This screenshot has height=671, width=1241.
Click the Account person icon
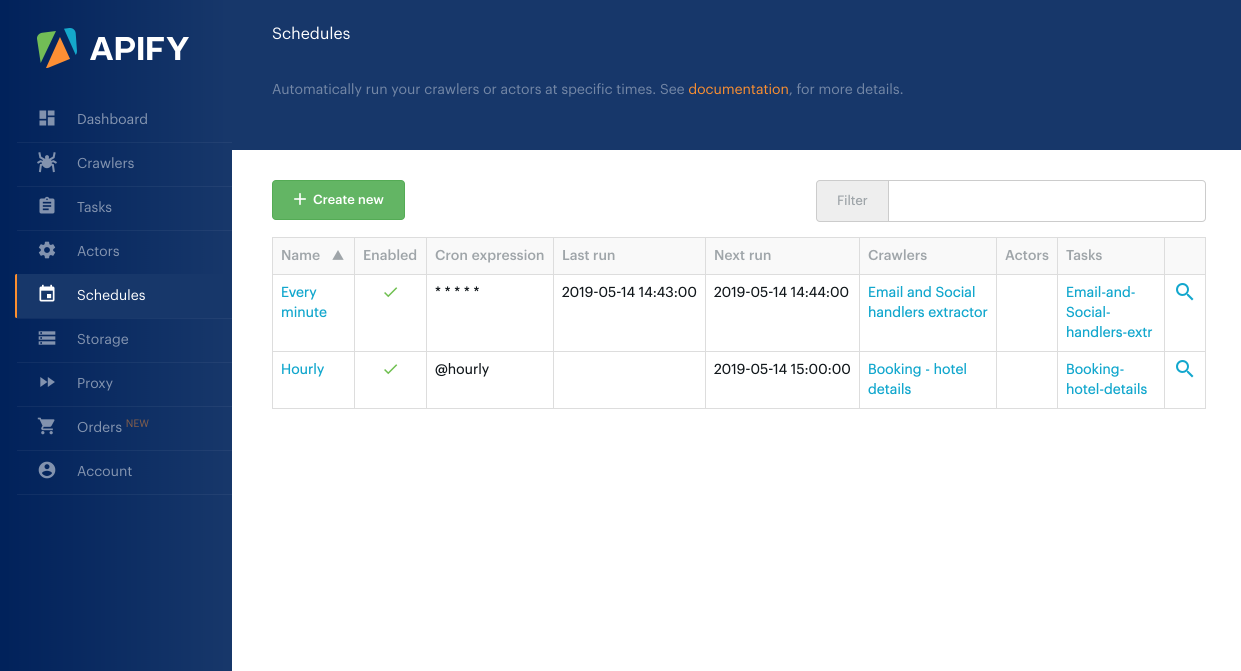point(46,471)
